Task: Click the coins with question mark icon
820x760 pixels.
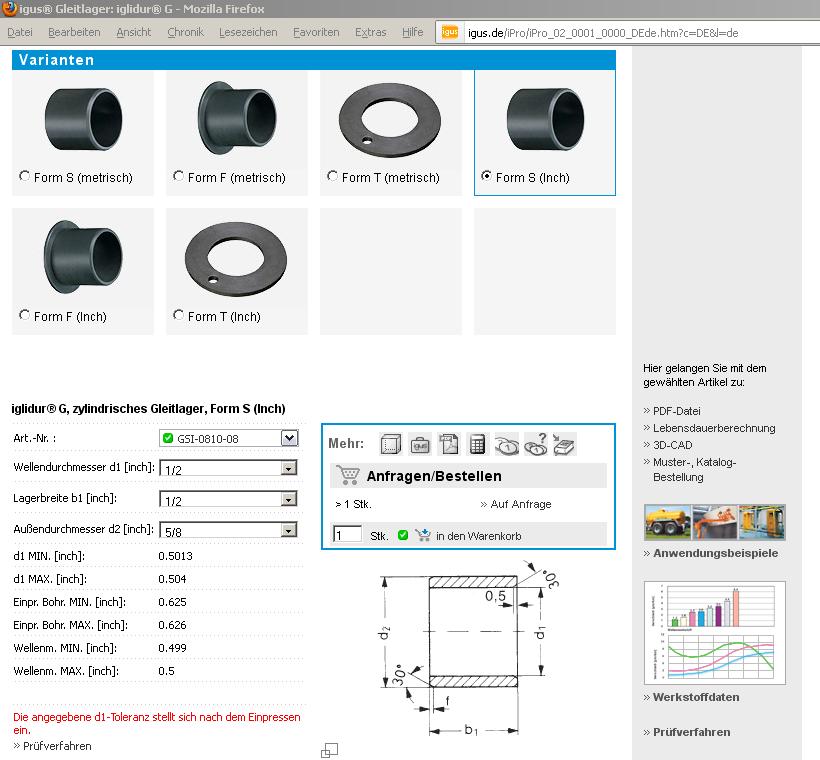Action: pyautogui.click(x=535, y=444)
